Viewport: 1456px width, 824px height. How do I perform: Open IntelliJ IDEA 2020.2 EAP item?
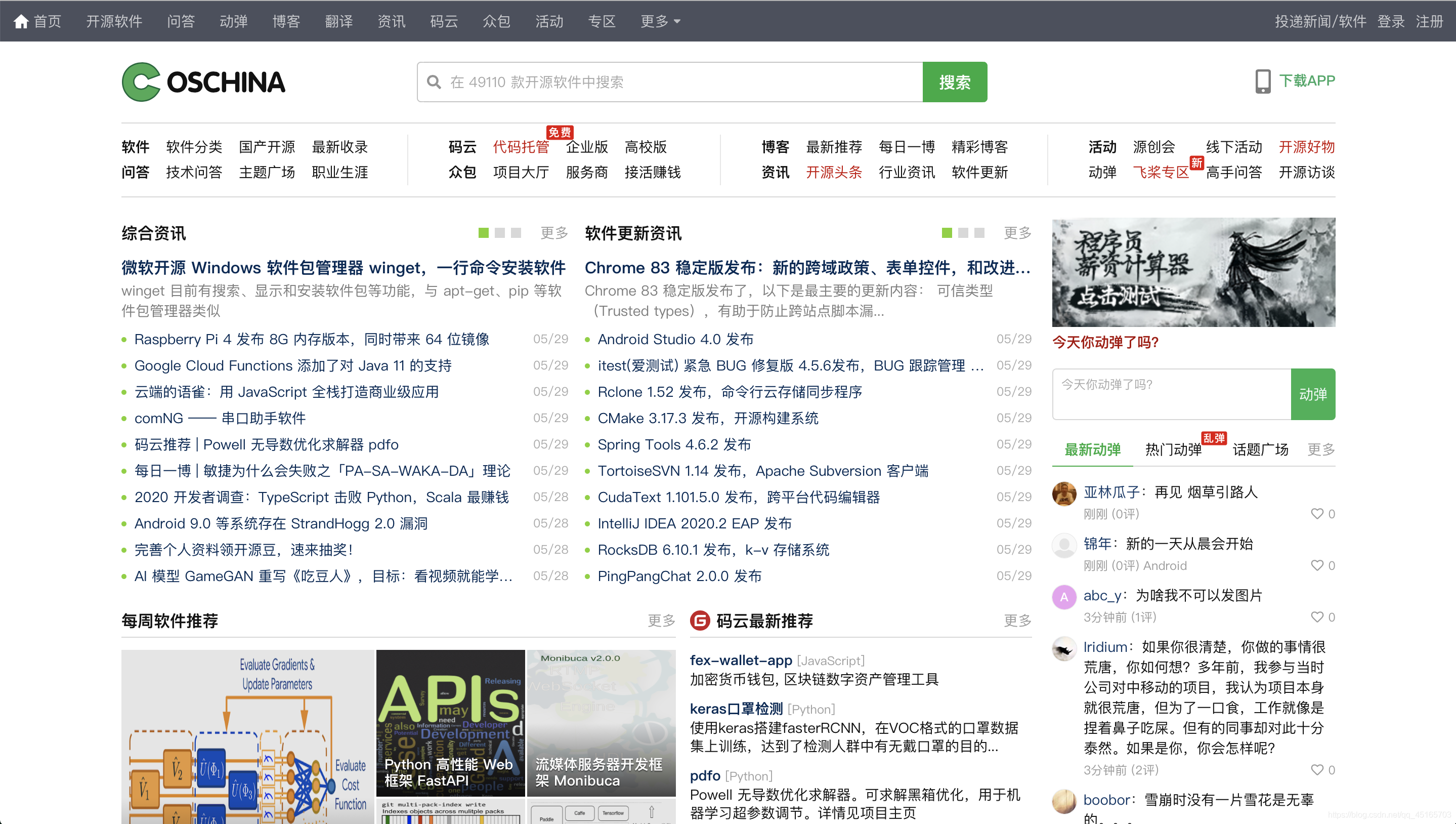click(695, 523)
